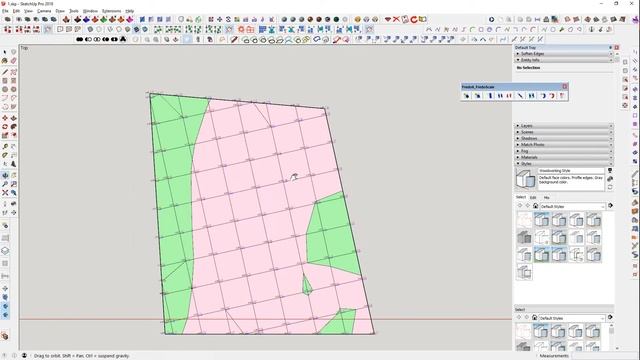Open the lower Default Styles dropdown
640x360 pixels.
[x=572, y=318]
